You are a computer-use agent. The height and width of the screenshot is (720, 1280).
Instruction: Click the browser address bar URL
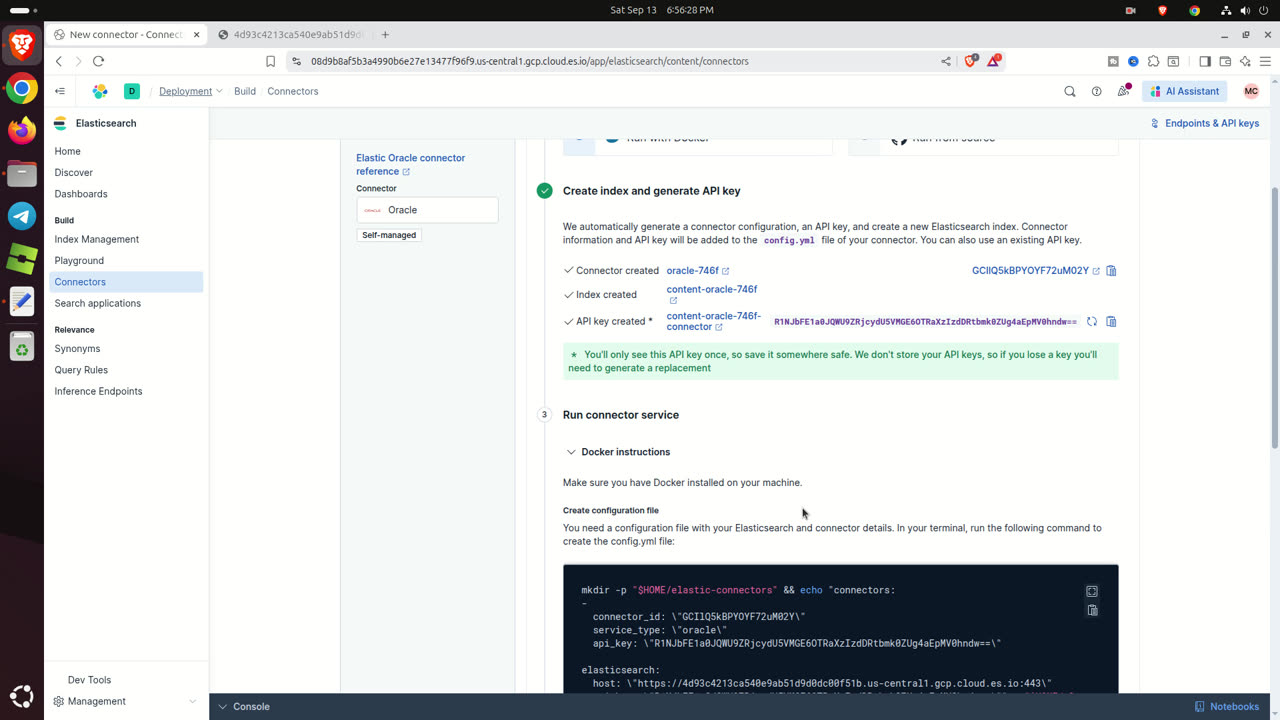[530, 61]
